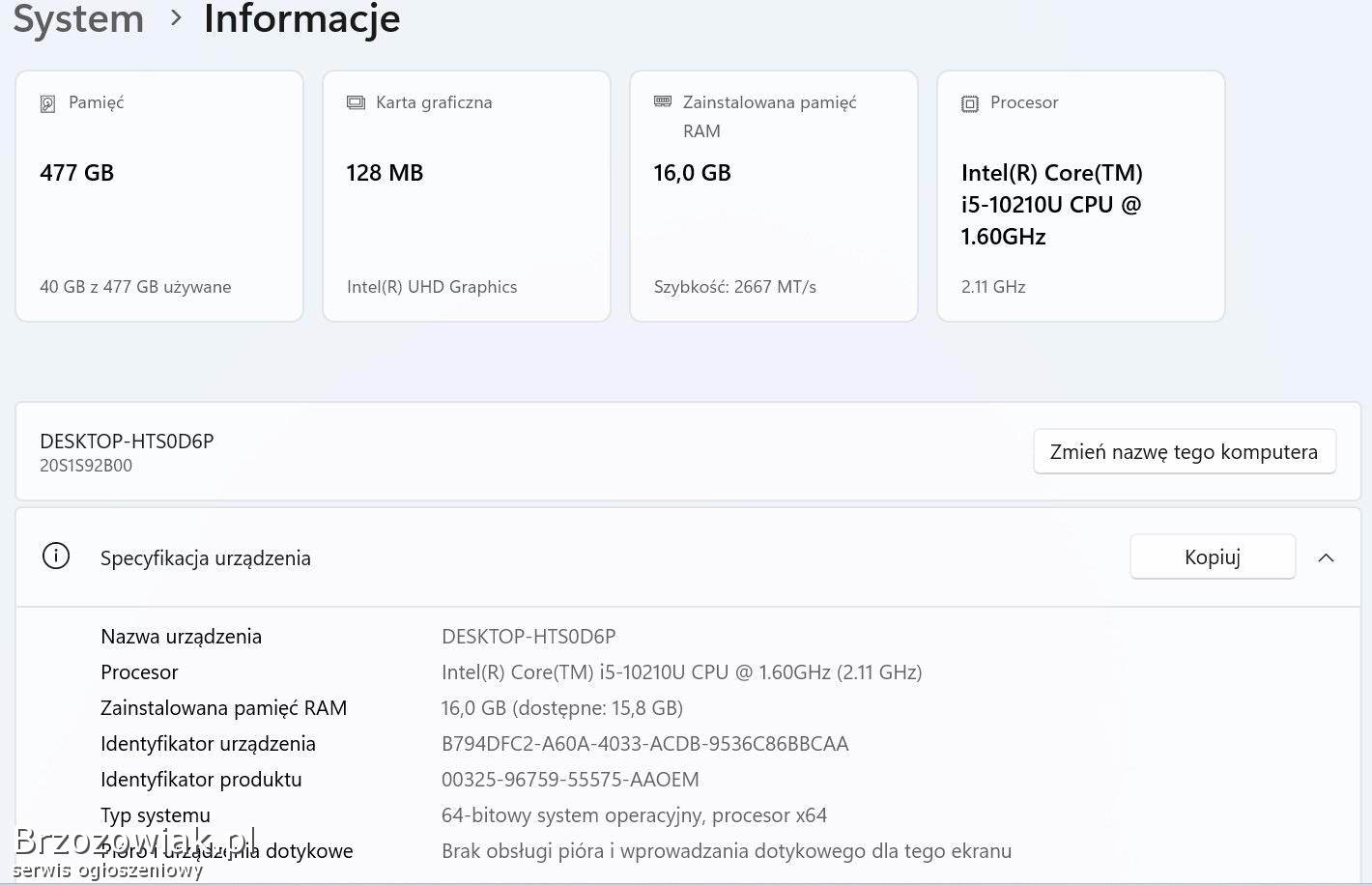Click the breadcrumb arrow after System
1372x885 pixels.
(176, 18)
